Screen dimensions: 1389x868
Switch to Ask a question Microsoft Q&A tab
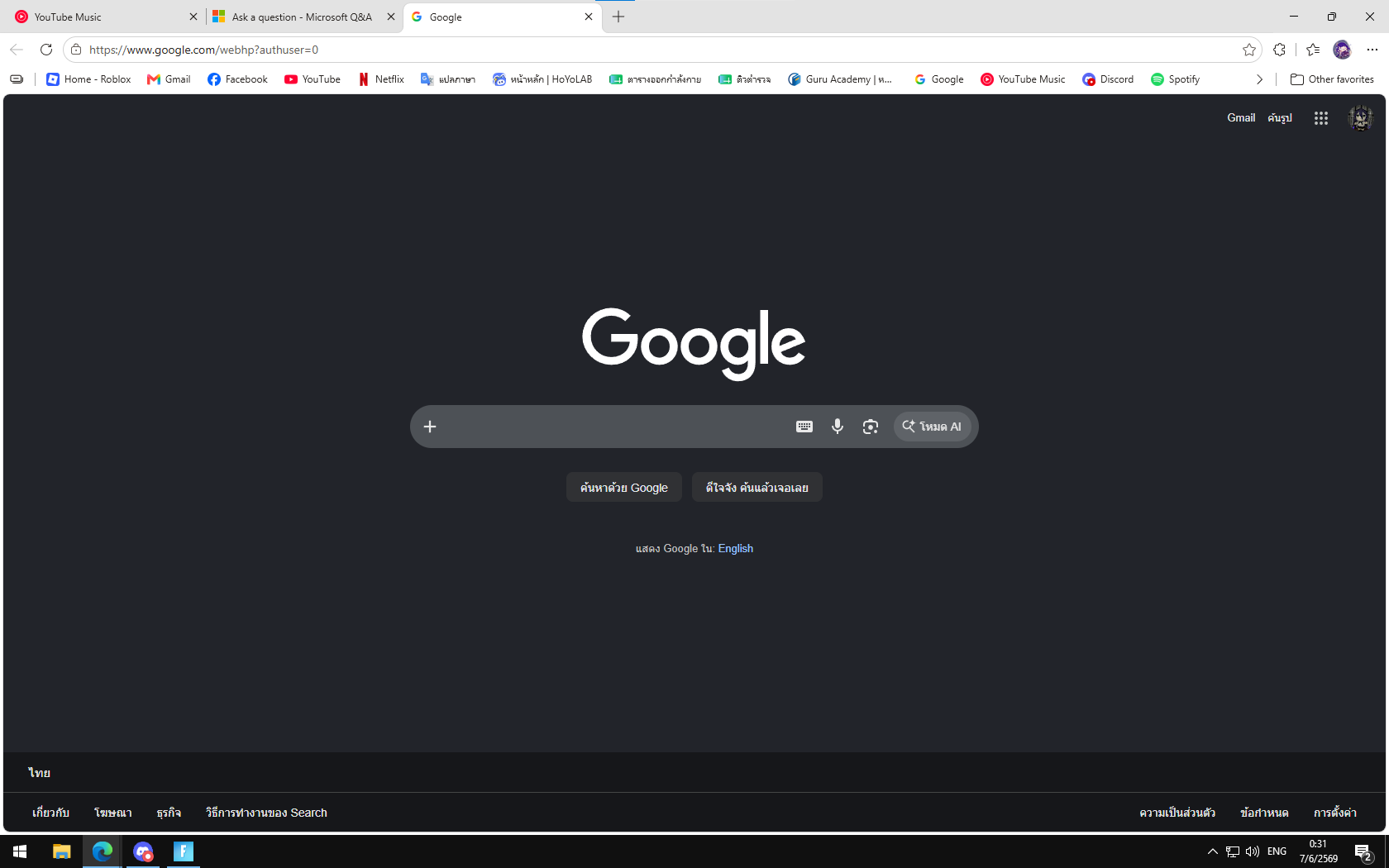pyautogui.click(x=304, y=17)
